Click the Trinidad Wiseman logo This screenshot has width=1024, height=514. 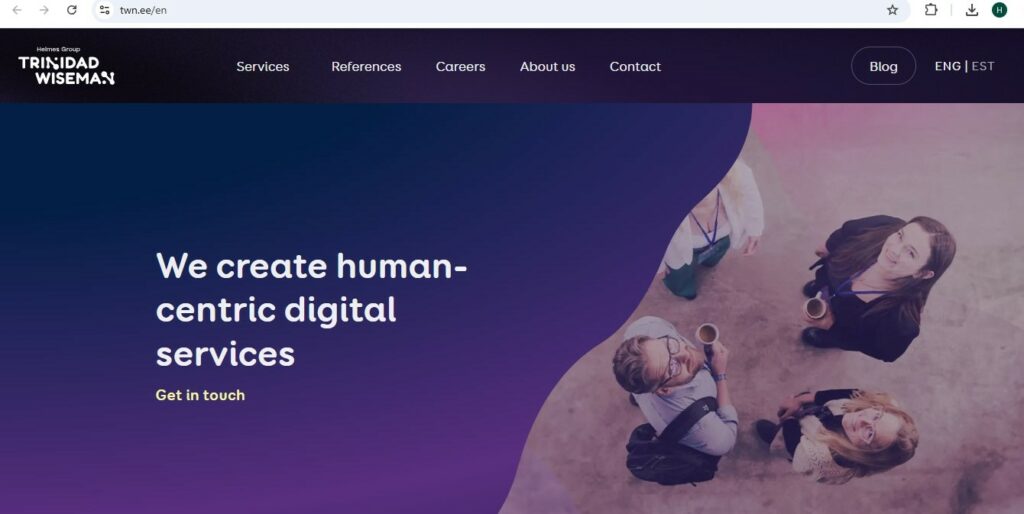67,66
